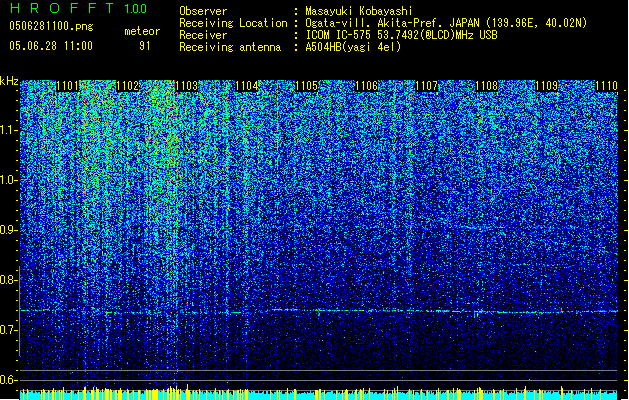Select the filename 0506281100.png

(51, 26)
